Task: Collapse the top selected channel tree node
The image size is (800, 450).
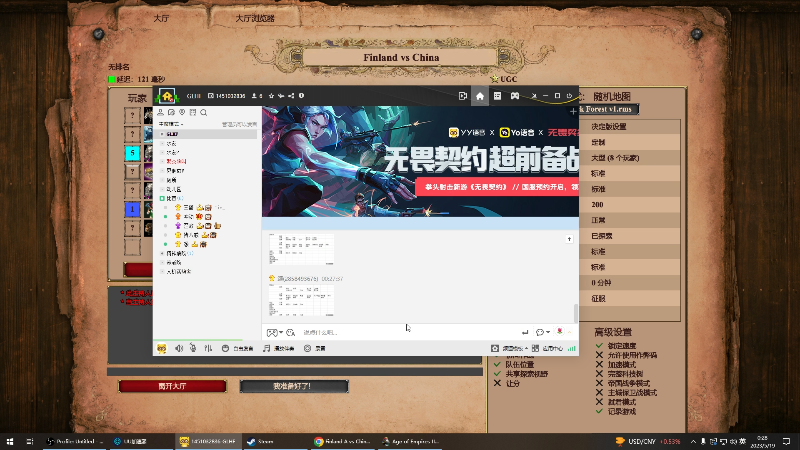Action: click(x=162, y=134)
